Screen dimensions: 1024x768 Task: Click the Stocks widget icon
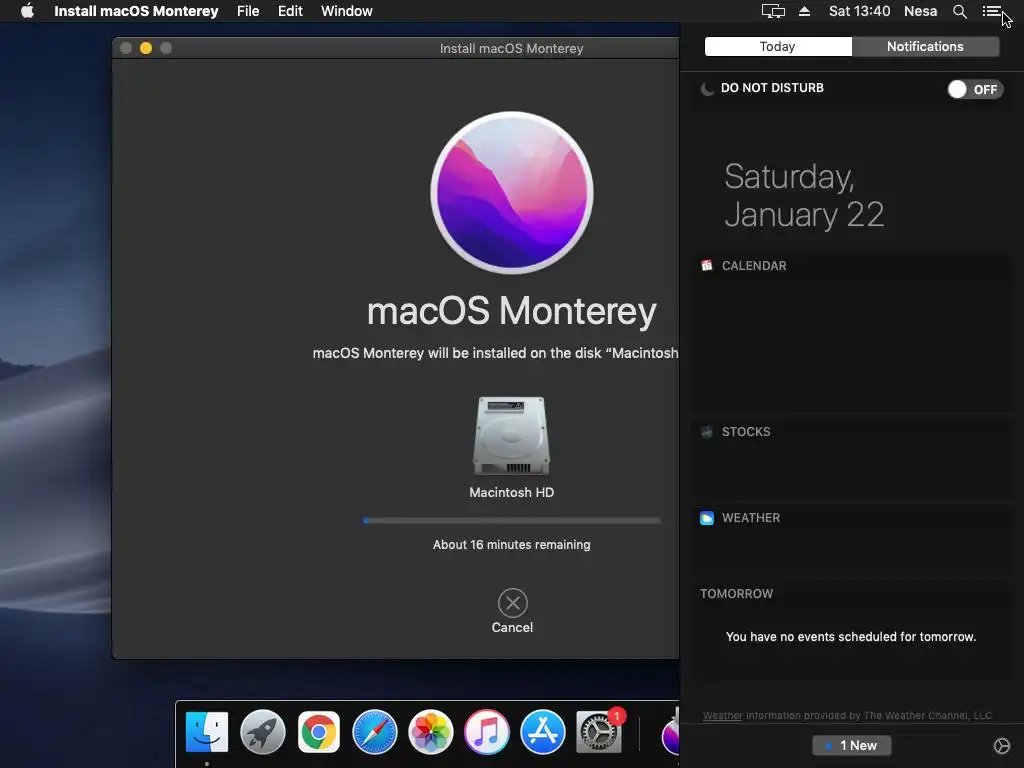707,432
